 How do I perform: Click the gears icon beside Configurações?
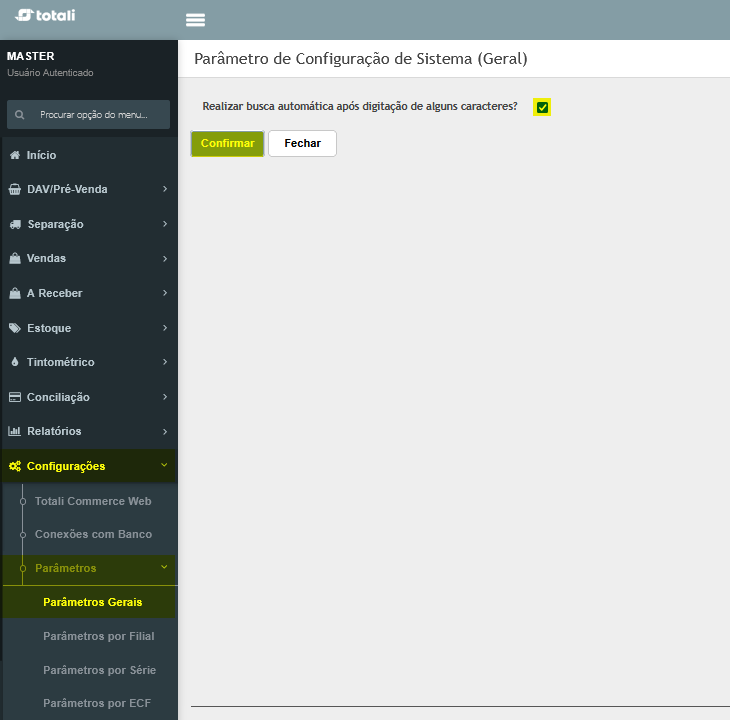[x=15, y=466]
